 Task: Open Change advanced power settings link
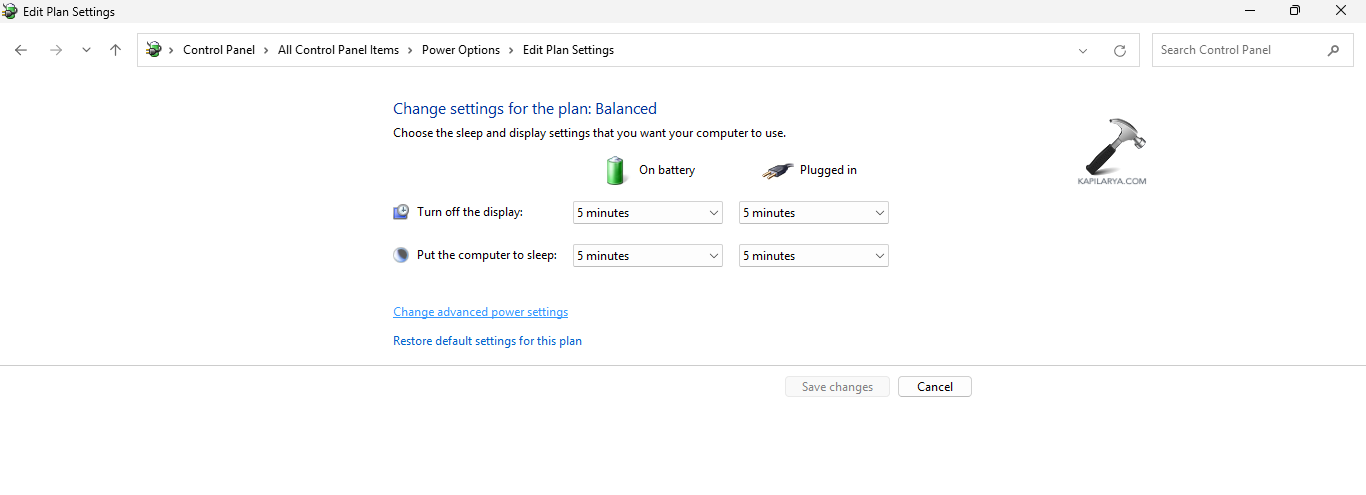point(480,312)
